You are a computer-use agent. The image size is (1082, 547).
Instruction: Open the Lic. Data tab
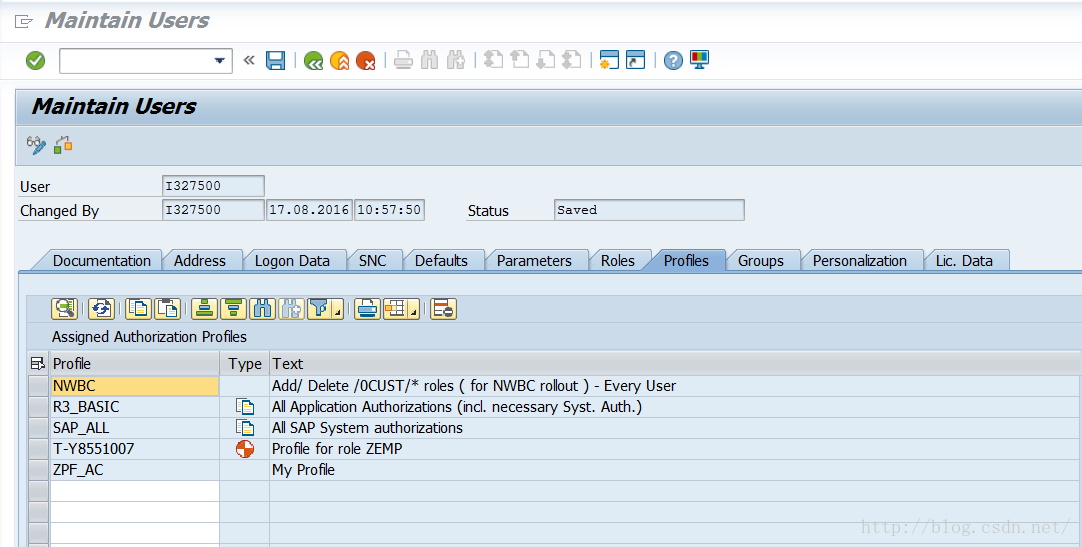tap(964, 261)
